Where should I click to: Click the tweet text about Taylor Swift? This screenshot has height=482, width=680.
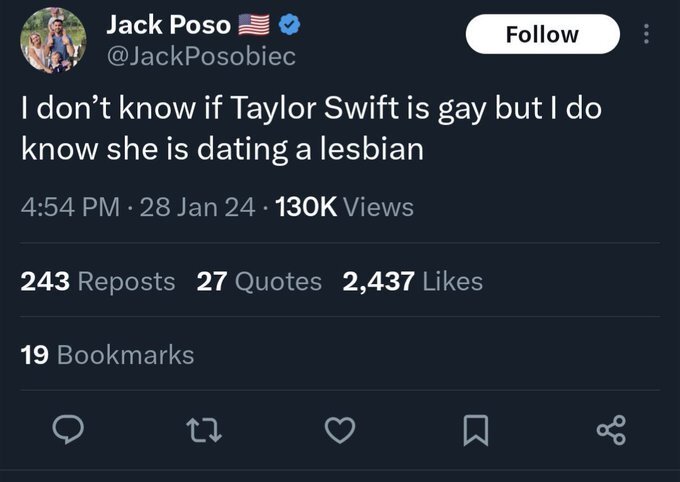point(310,130)
